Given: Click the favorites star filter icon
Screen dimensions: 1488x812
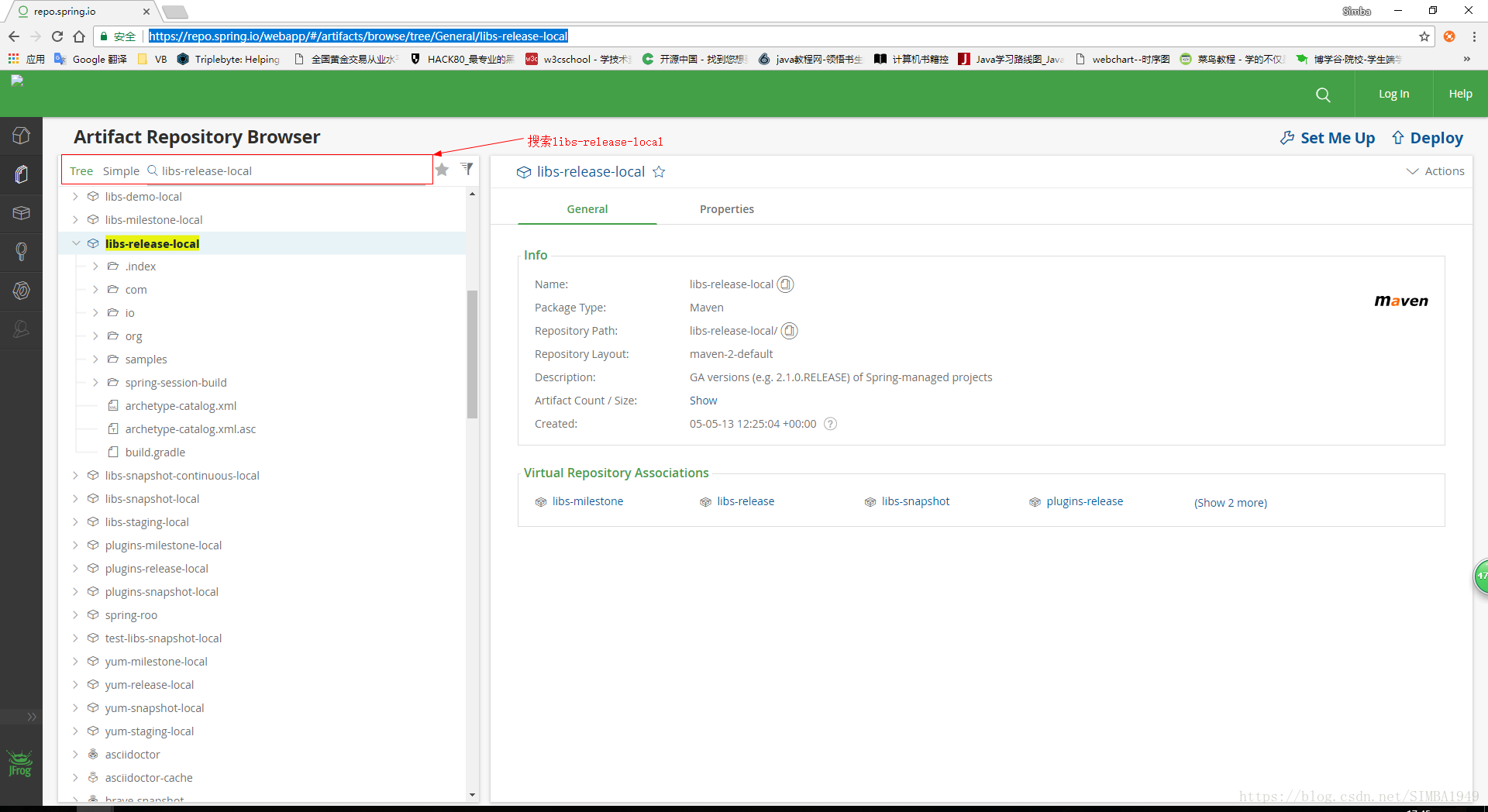Looking at the screenshot, I should click(442, 170).
